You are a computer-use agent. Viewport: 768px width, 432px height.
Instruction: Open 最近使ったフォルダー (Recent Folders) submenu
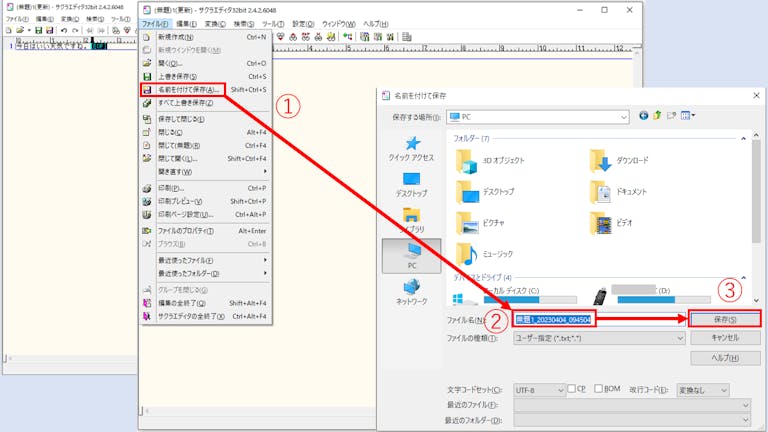point(205,273)
